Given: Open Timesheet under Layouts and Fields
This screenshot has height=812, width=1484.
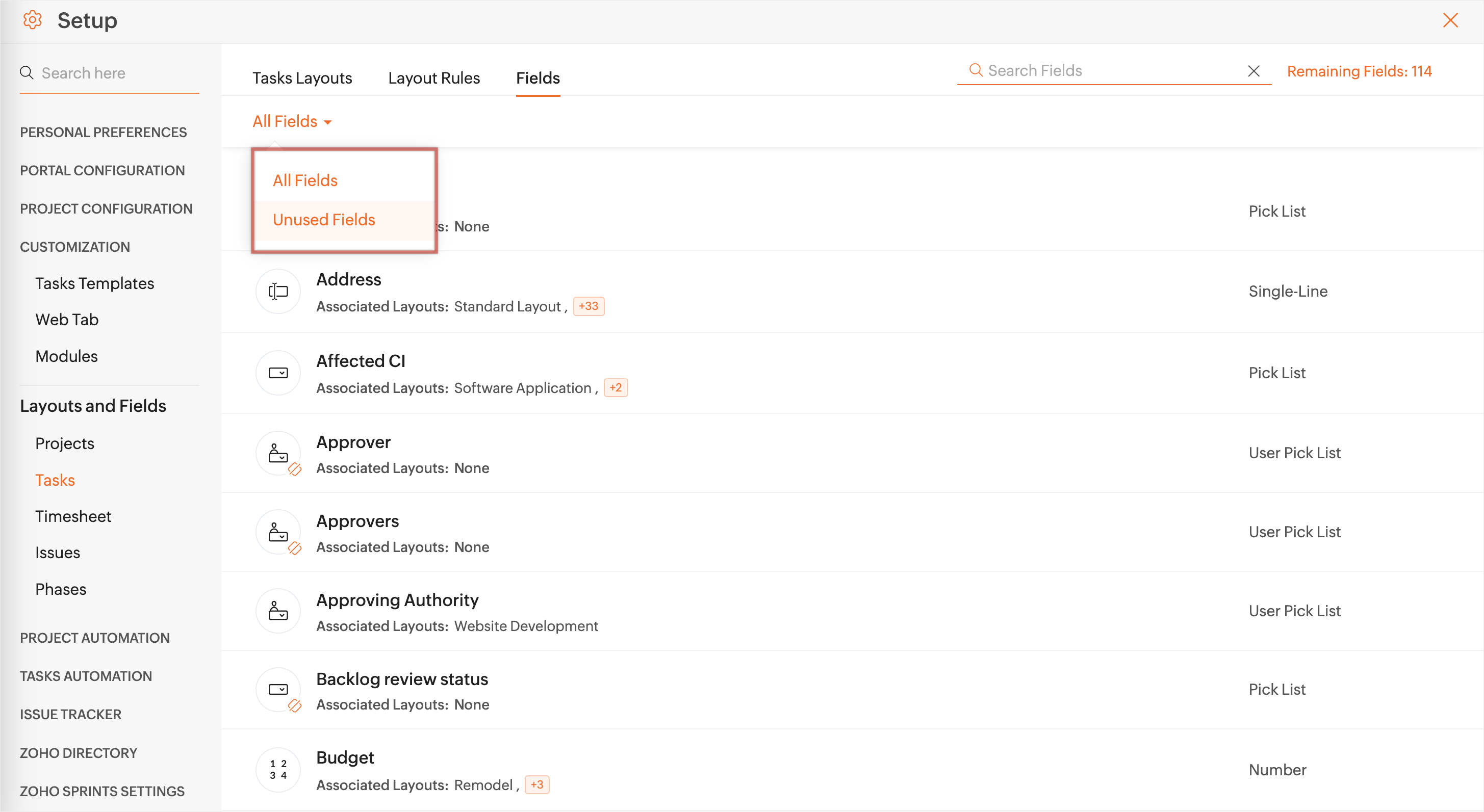Looking at the screenshot, I should [x=73, y=516].
